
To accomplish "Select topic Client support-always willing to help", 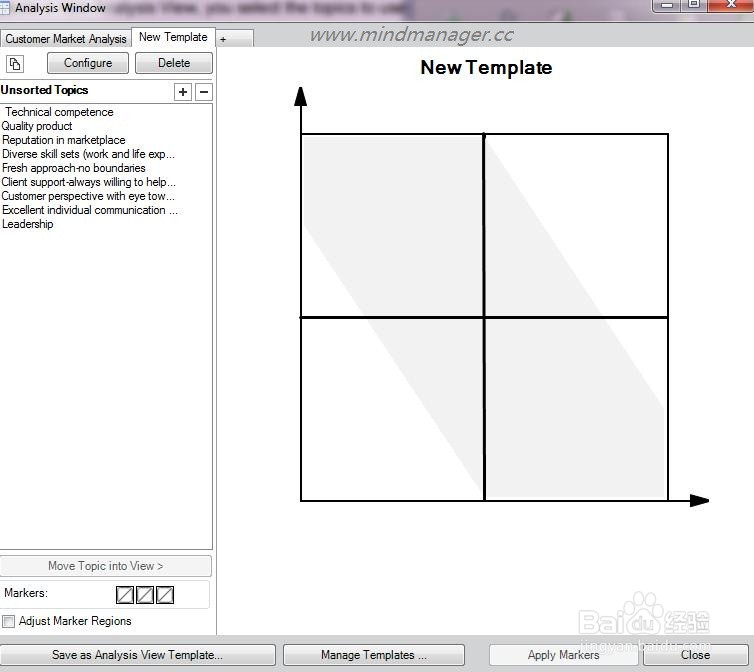I will [x=88, y=182].
